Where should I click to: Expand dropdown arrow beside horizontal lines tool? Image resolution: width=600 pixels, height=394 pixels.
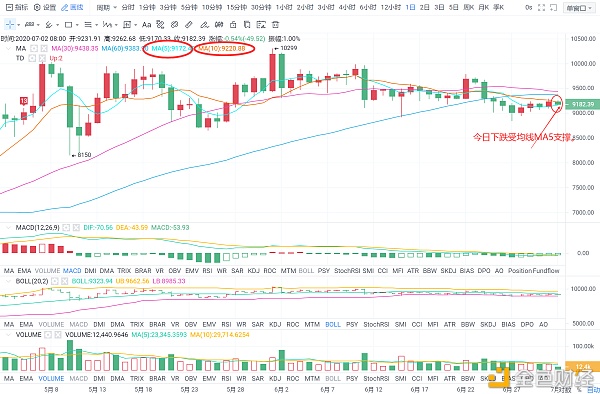coord(96,25)
